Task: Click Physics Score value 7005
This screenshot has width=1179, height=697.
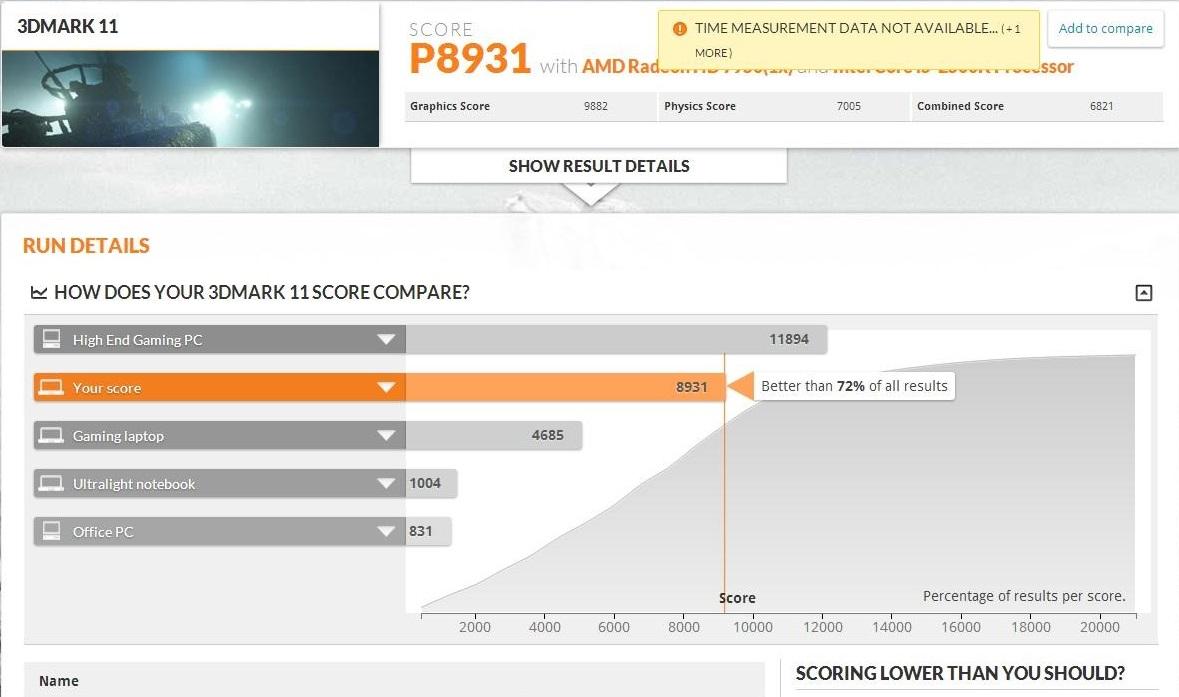Action: tap(848, 106)
